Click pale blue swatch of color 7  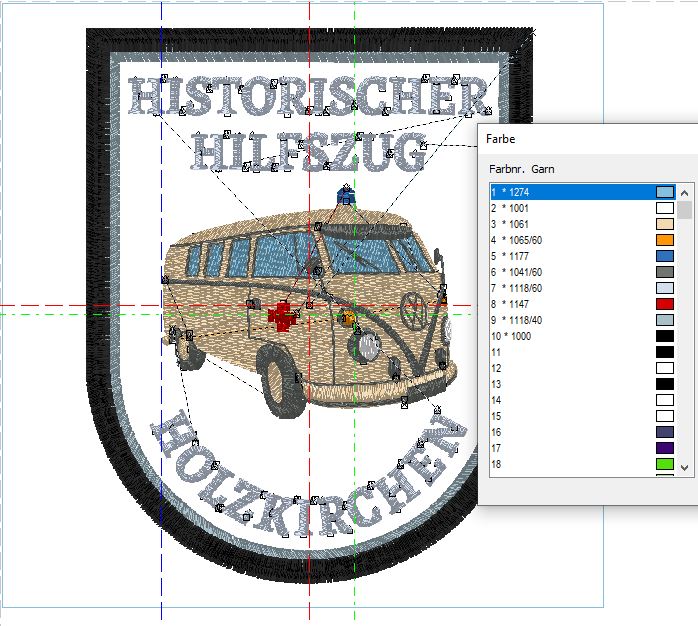(x=665, y=288)
